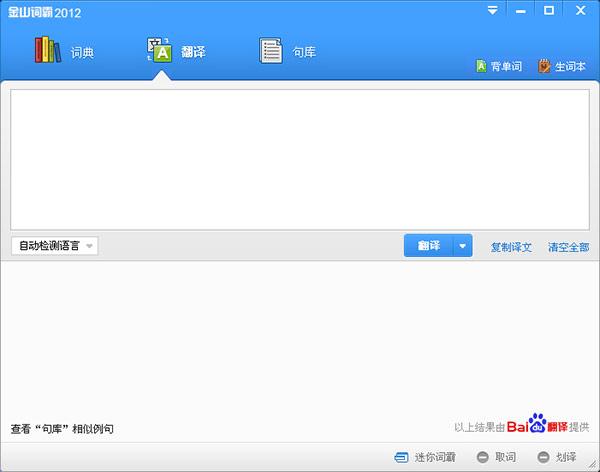Viewport: 600px width, 472px height.
Task: Click 清空全部 to clear all text
Action: coord(568,247)
